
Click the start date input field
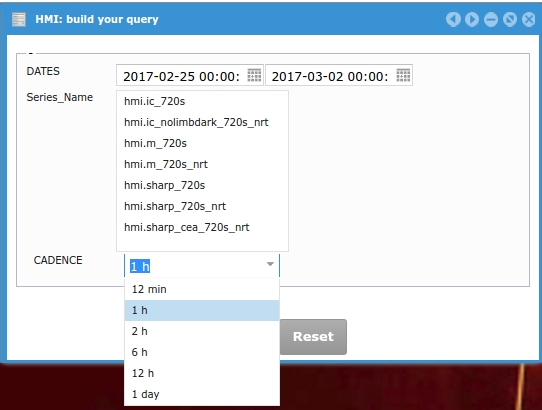tap(182, 76)
